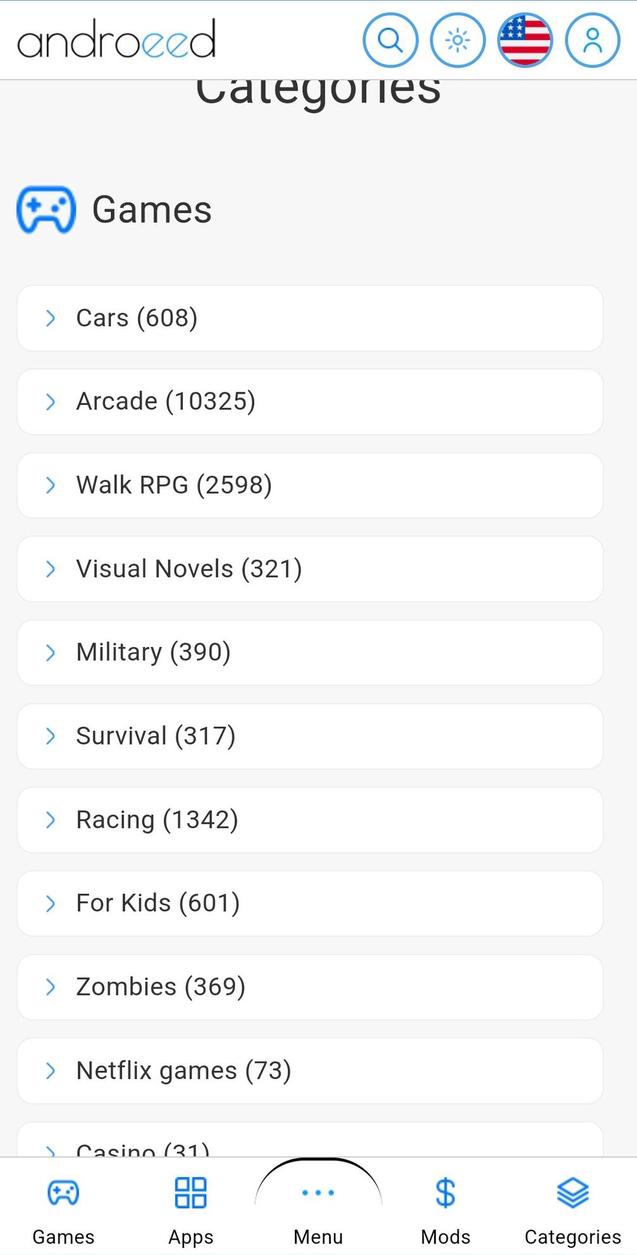Expand the Cars (608) category chevron
The image size is (637, 1255).
pyautogui.click(x=51, y=318)
